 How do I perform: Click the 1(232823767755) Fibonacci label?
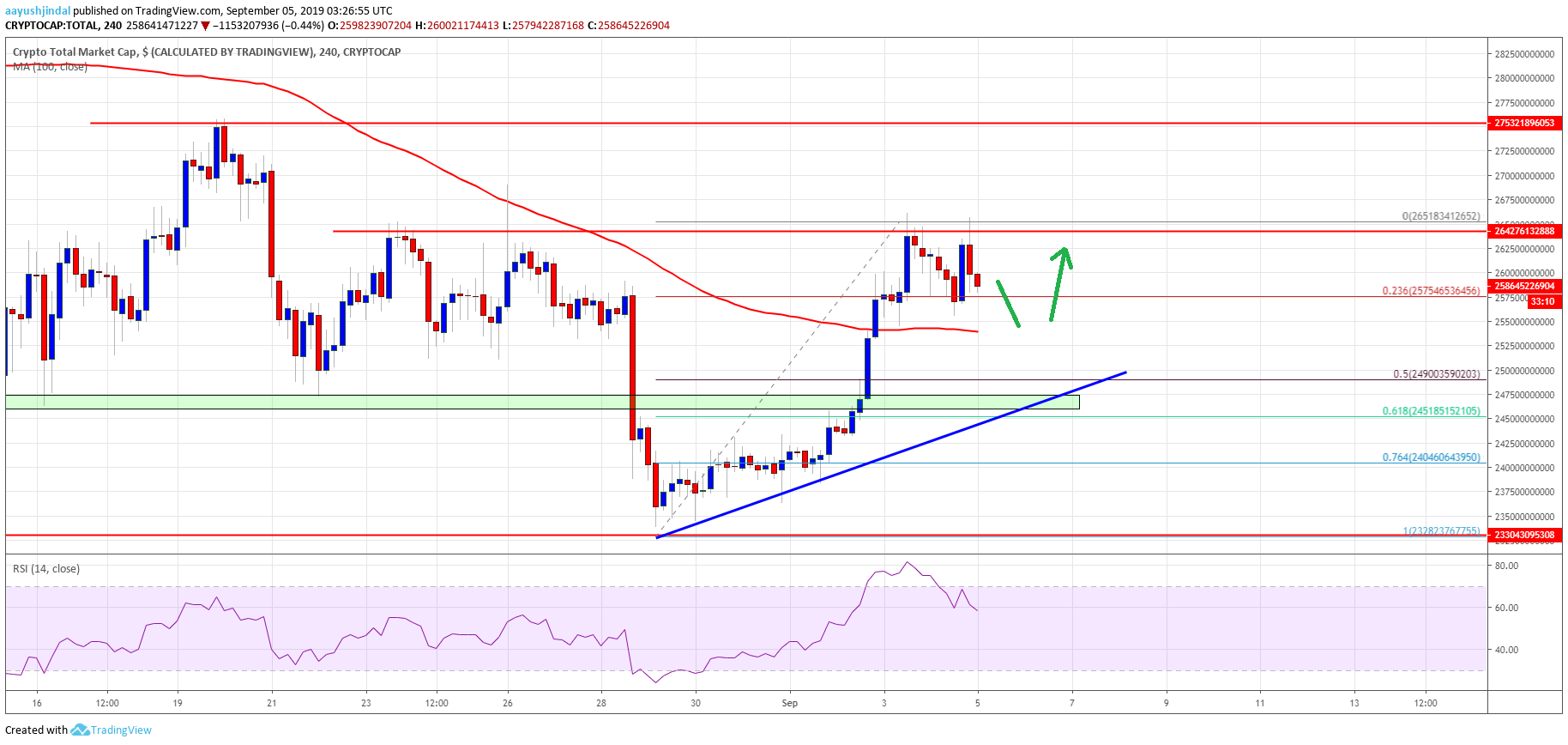[x=1441, y=531]
